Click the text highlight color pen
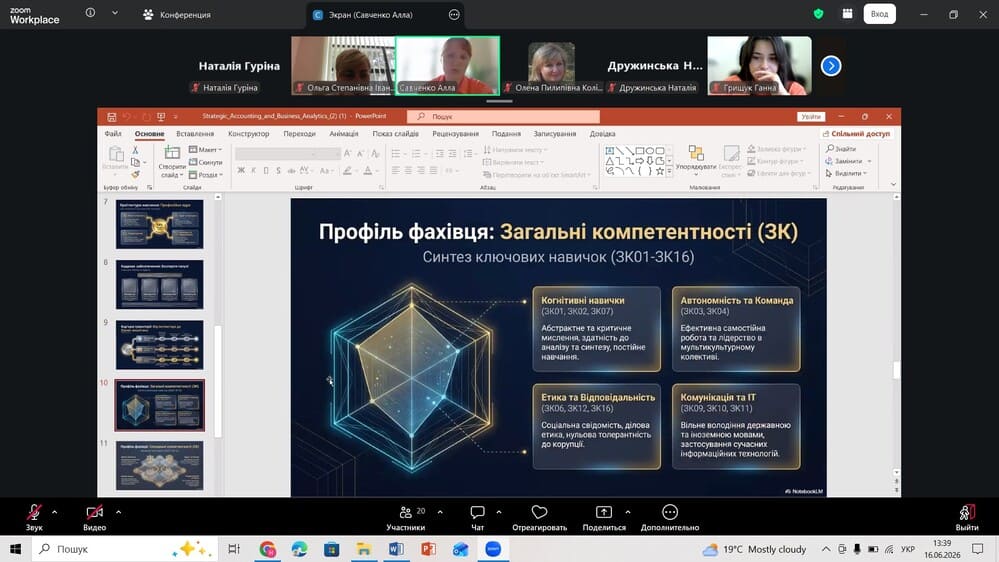This screenshot has width=999, height=562. tap(347, 170)
